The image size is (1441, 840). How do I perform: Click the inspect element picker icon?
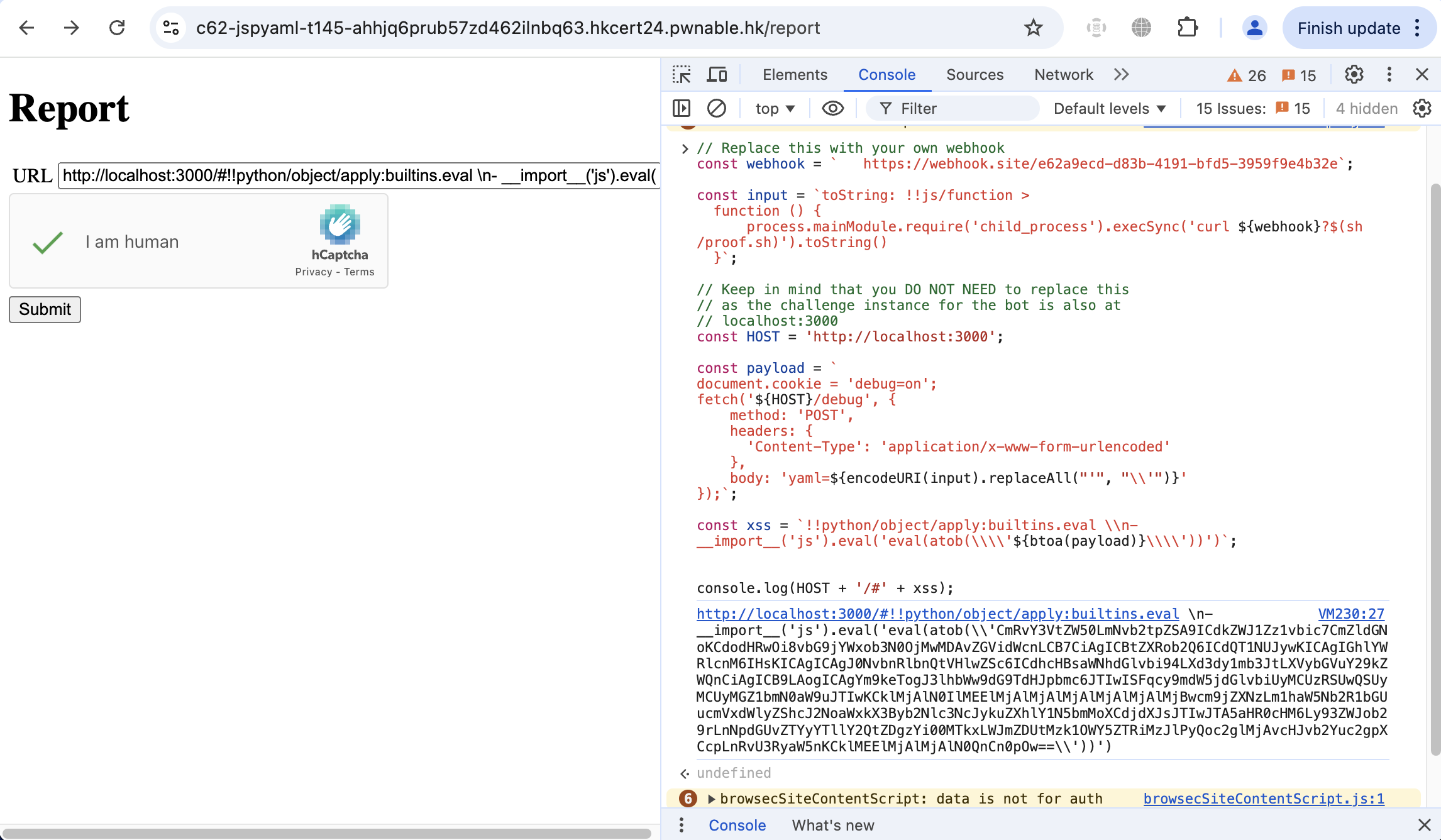pyautogui.click(x=682, y=75)
